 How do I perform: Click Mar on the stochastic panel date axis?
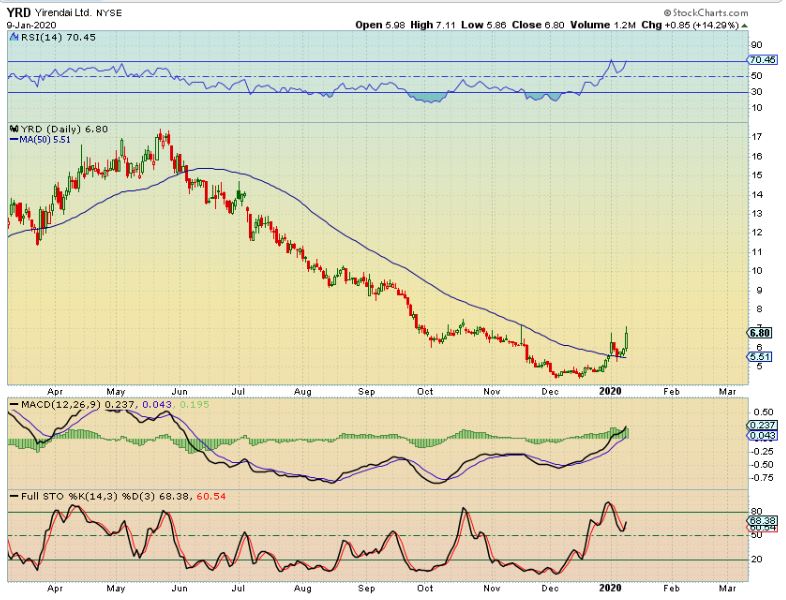coord(727,588)
